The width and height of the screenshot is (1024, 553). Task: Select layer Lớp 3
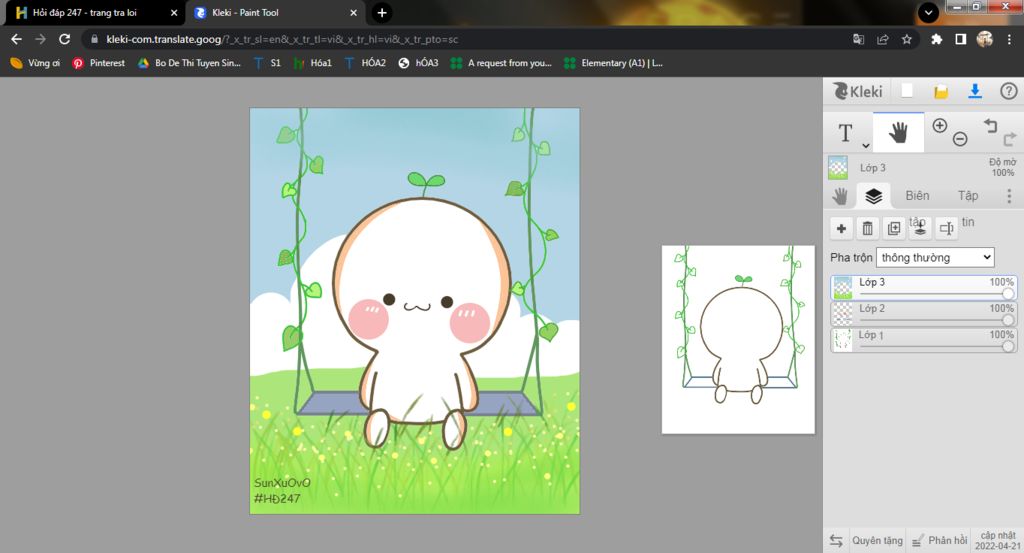923,288
